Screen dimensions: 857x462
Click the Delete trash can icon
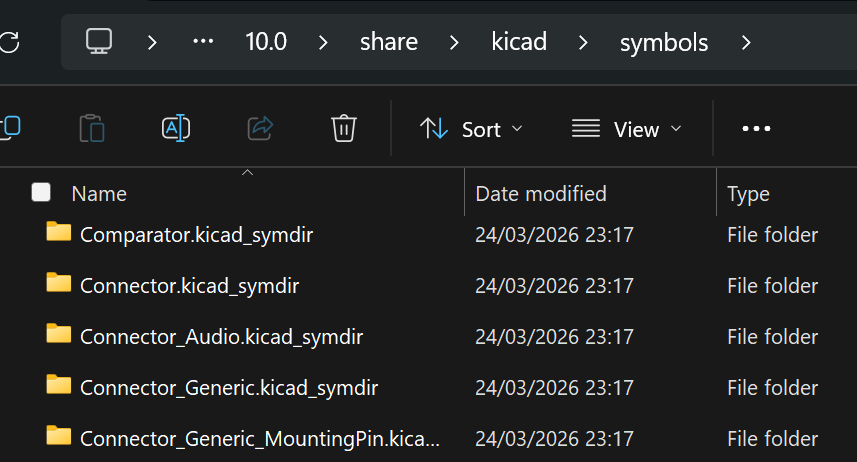pos(344,128)
